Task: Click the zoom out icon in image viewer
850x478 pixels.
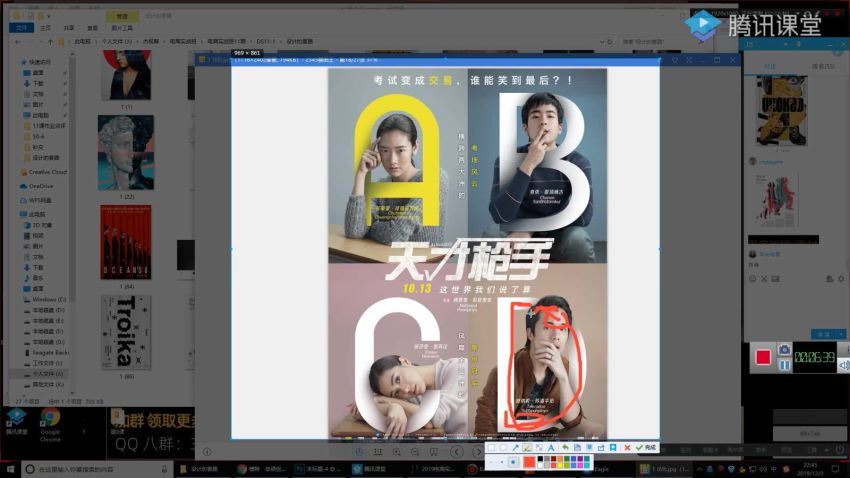Action: [x=415, y=452]
